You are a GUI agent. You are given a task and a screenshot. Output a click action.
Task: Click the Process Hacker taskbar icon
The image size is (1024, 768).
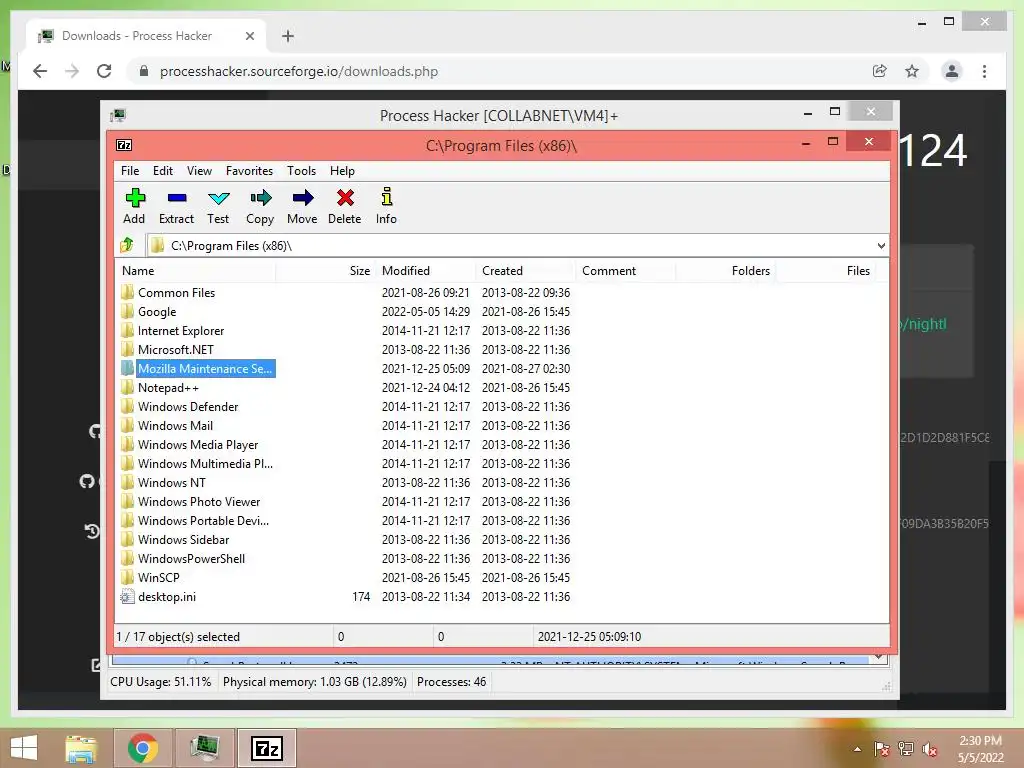pyautogui.click(x=204, y=748)
